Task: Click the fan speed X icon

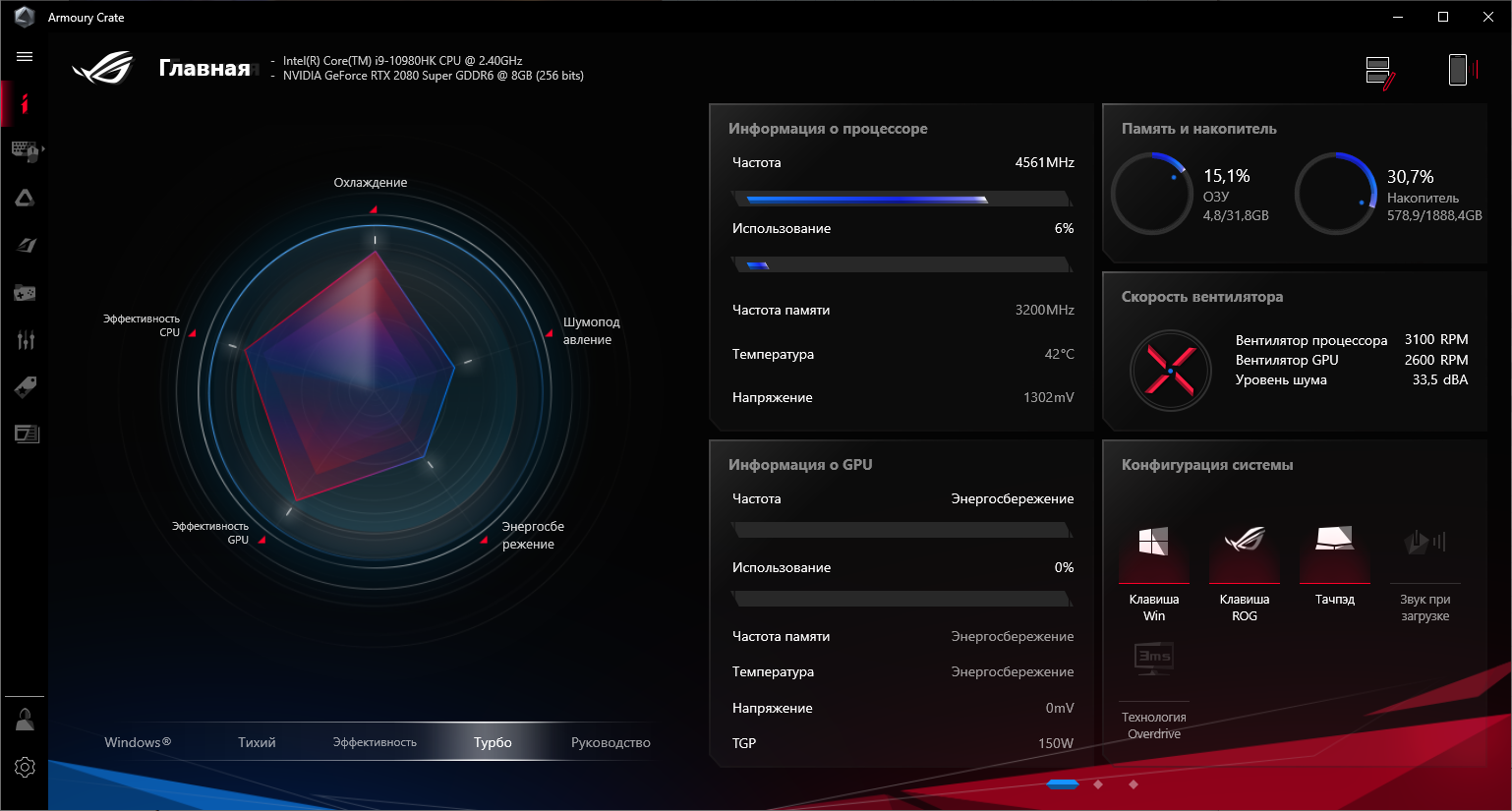Action: [x=1170, y=371]
